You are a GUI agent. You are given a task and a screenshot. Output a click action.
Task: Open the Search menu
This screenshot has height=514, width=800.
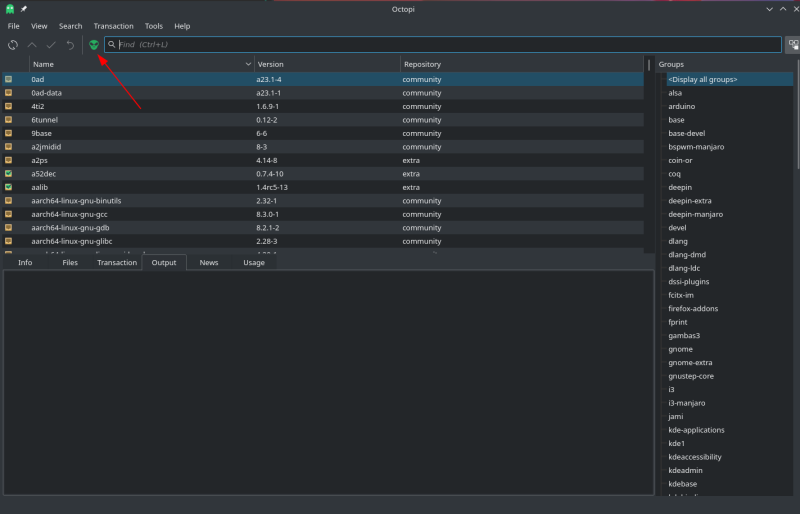[x=70, y=26]
